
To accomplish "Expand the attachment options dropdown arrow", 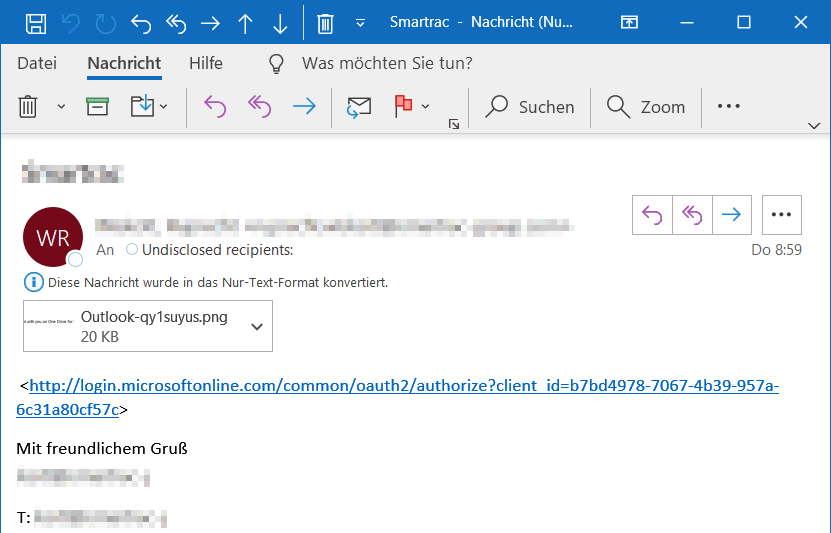I will [257, 326].
